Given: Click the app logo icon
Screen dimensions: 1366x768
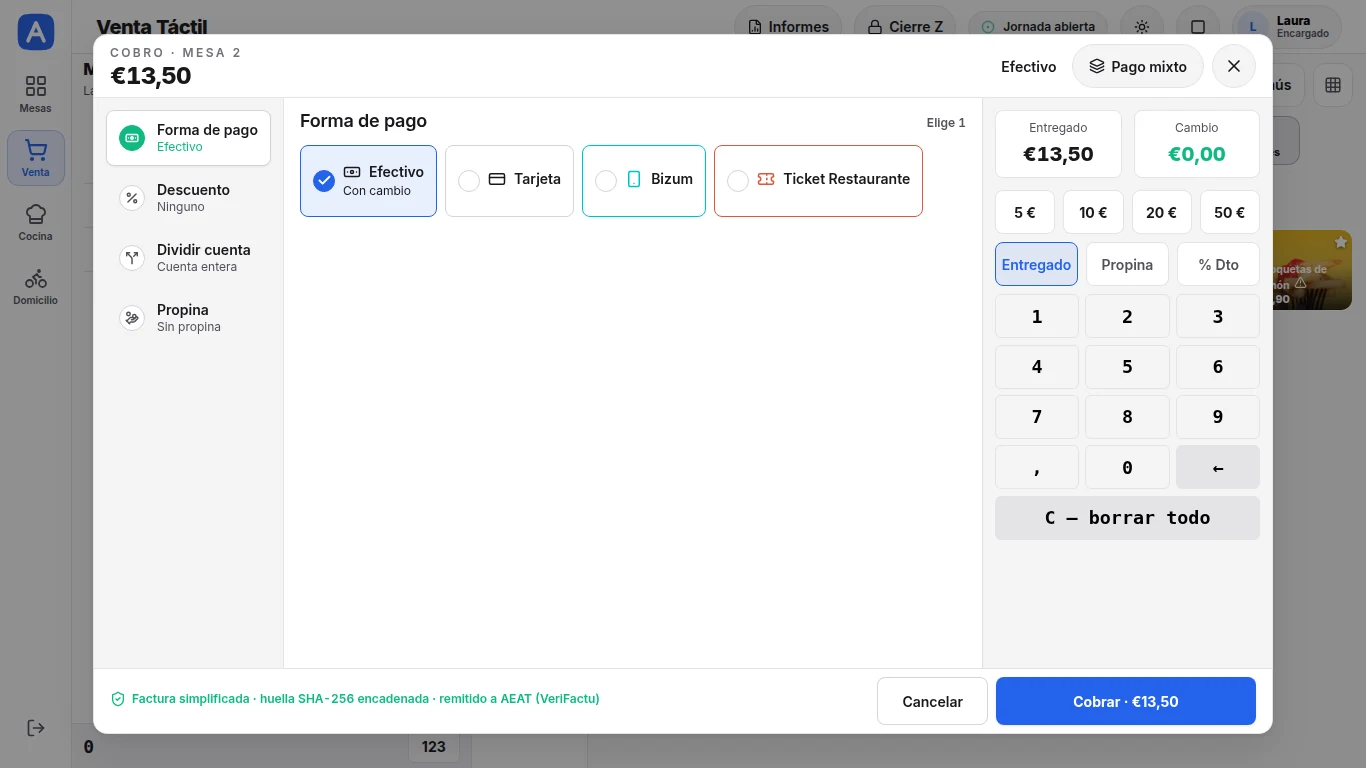Looking at the screenshot, I should 36,32.
